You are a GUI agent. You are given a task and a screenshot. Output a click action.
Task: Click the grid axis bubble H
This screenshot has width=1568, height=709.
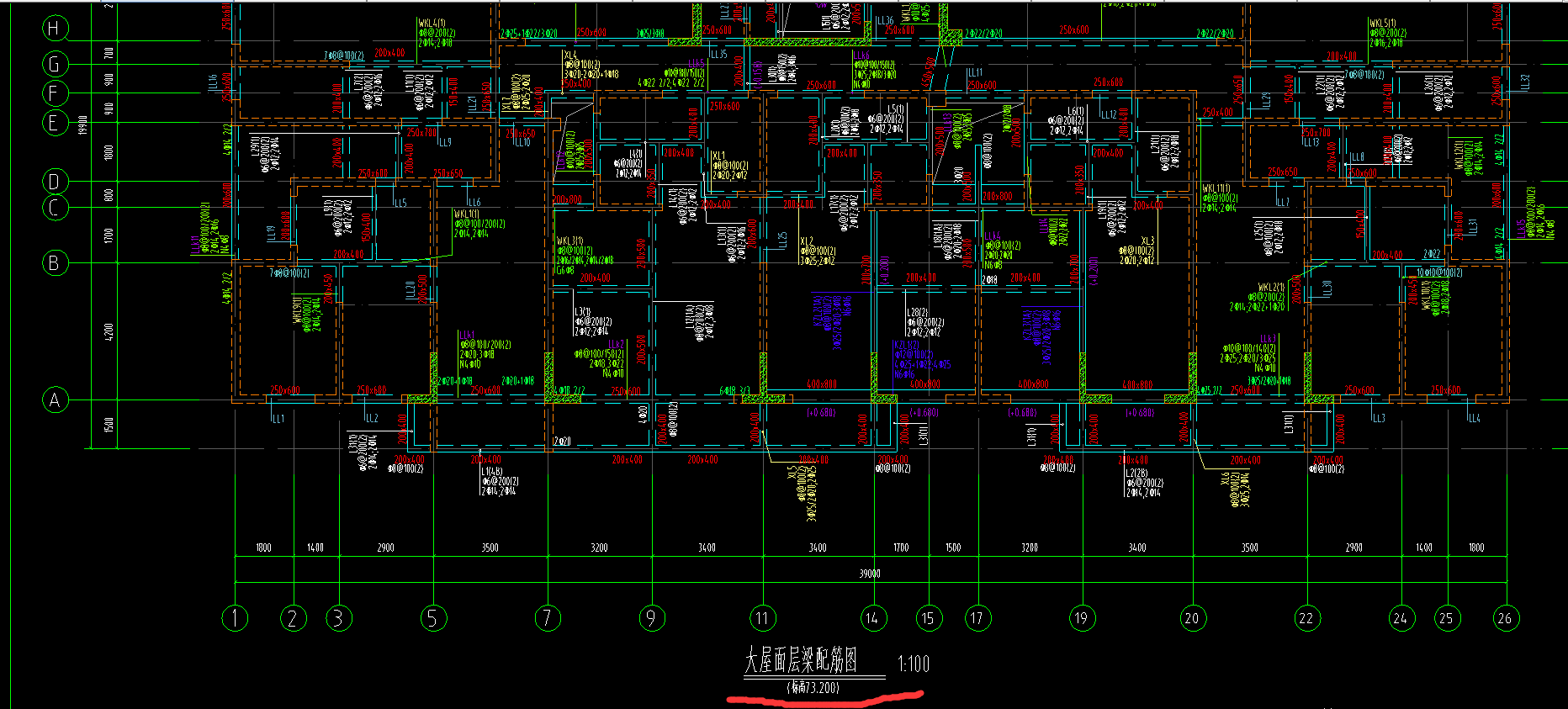click(x=55, y=28)
